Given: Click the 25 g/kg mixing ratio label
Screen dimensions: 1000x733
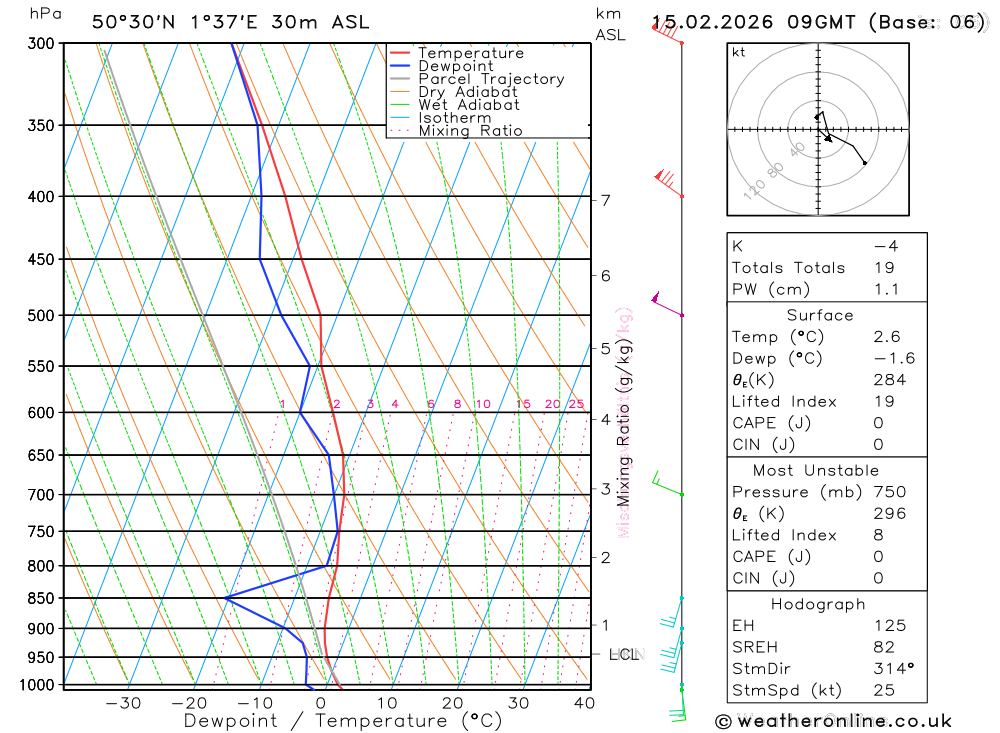Looking at the screenshot, I should coord(577,404).
